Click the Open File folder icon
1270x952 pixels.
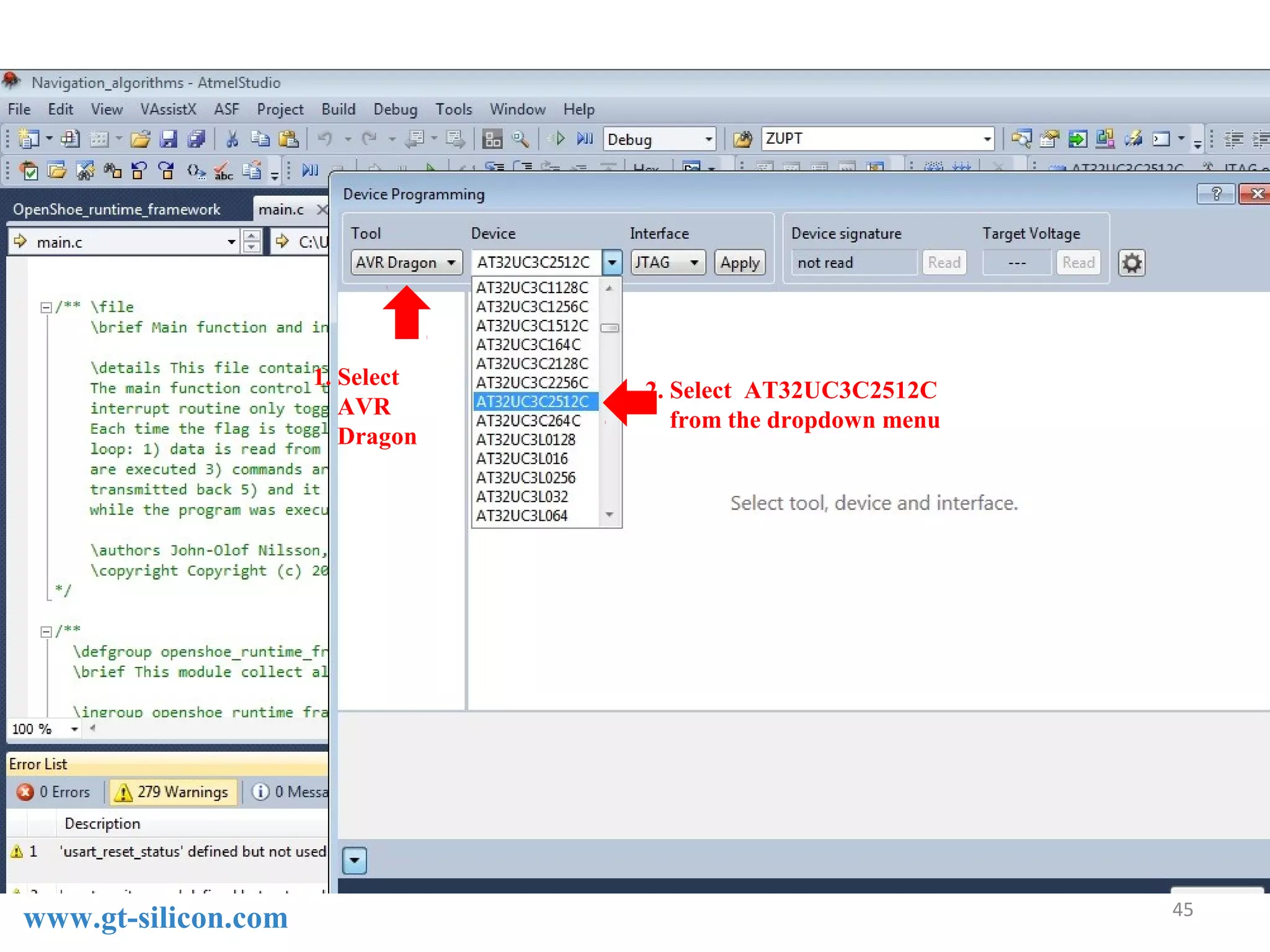pyautogui.click(x=140, y=139)
